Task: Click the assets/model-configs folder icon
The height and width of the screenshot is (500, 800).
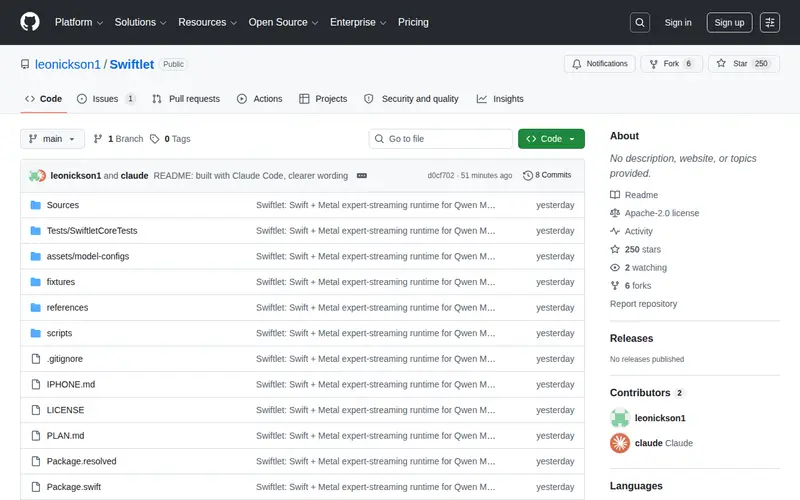Action: point(36,256)
